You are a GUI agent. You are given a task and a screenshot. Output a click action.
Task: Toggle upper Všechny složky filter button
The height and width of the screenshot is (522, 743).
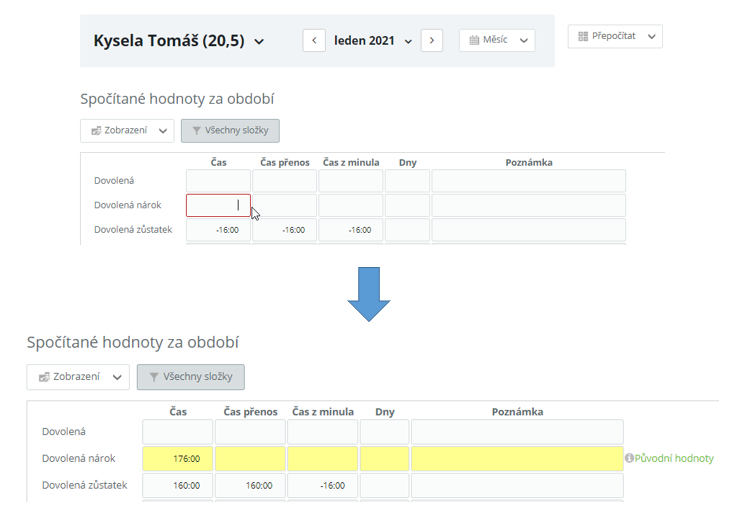230,131
